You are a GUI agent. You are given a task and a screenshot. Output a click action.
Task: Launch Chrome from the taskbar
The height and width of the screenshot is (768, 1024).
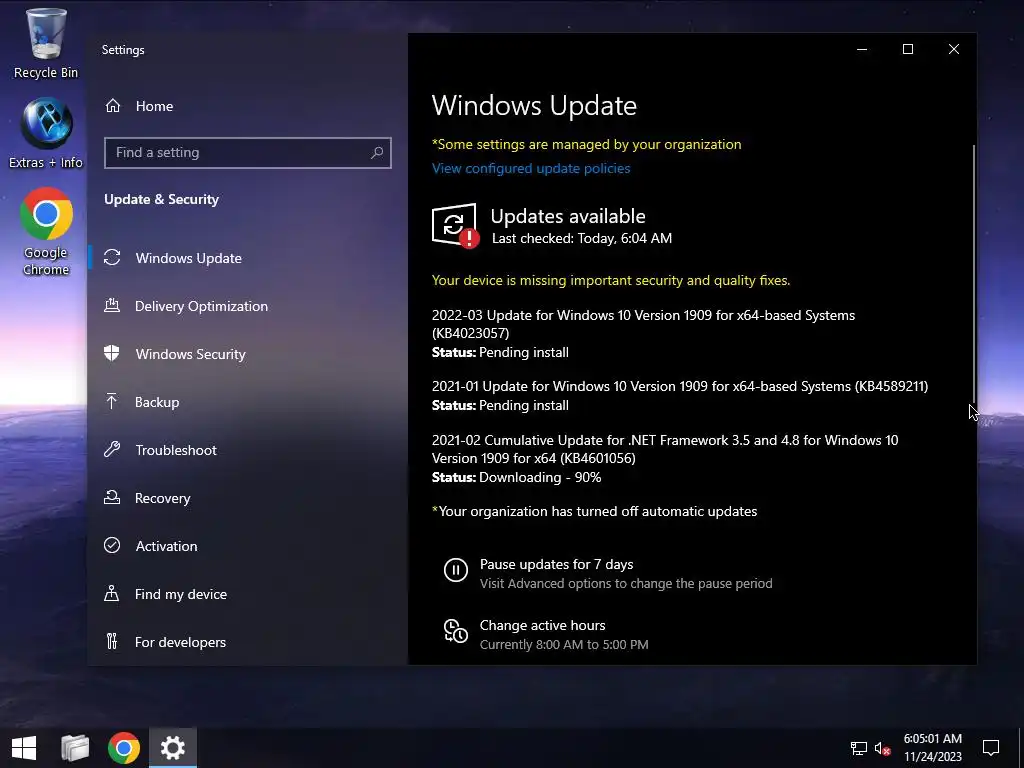click(x=124, y=748)
